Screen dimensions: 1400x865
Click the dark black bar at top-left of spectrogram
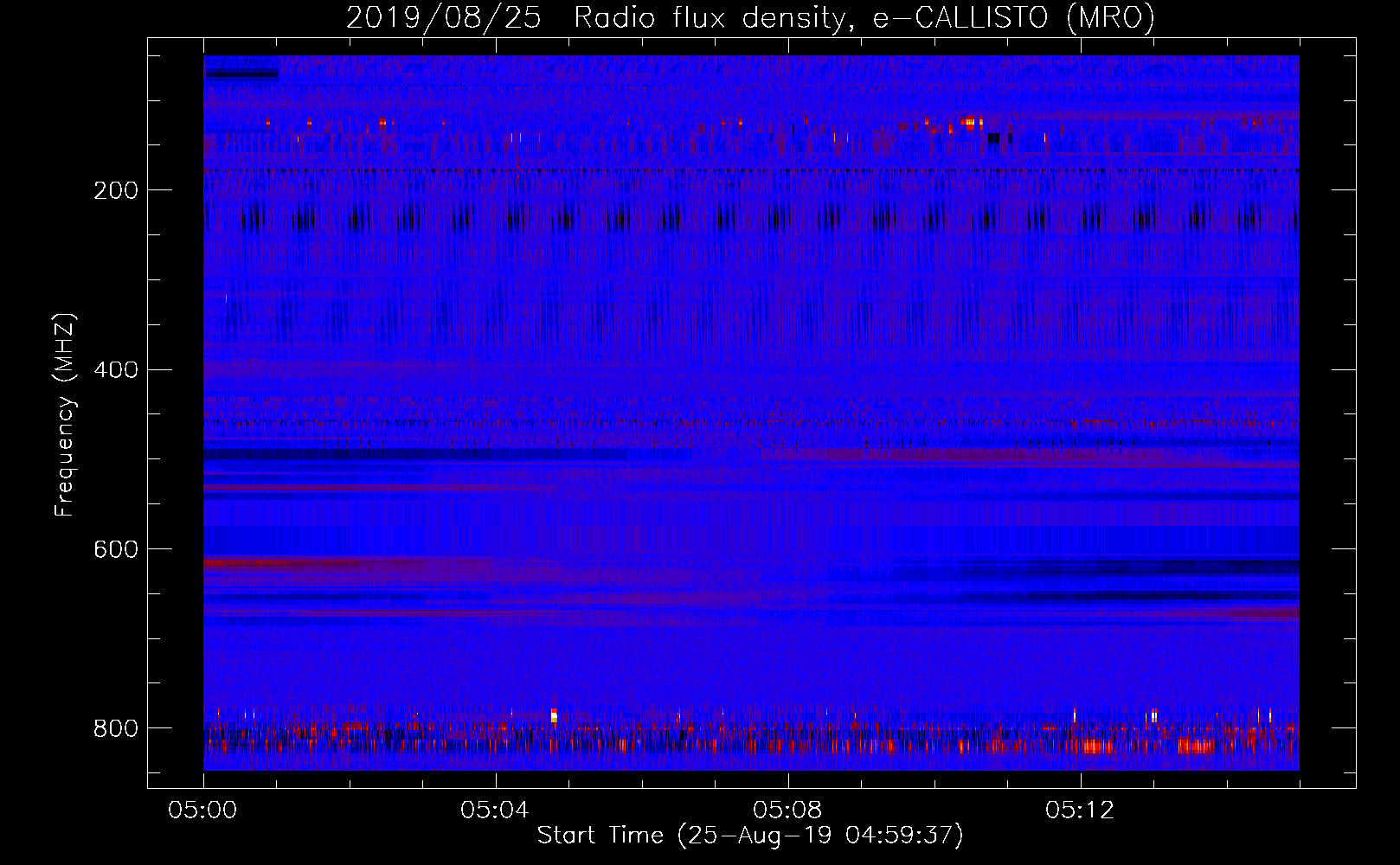pos(241,74)
